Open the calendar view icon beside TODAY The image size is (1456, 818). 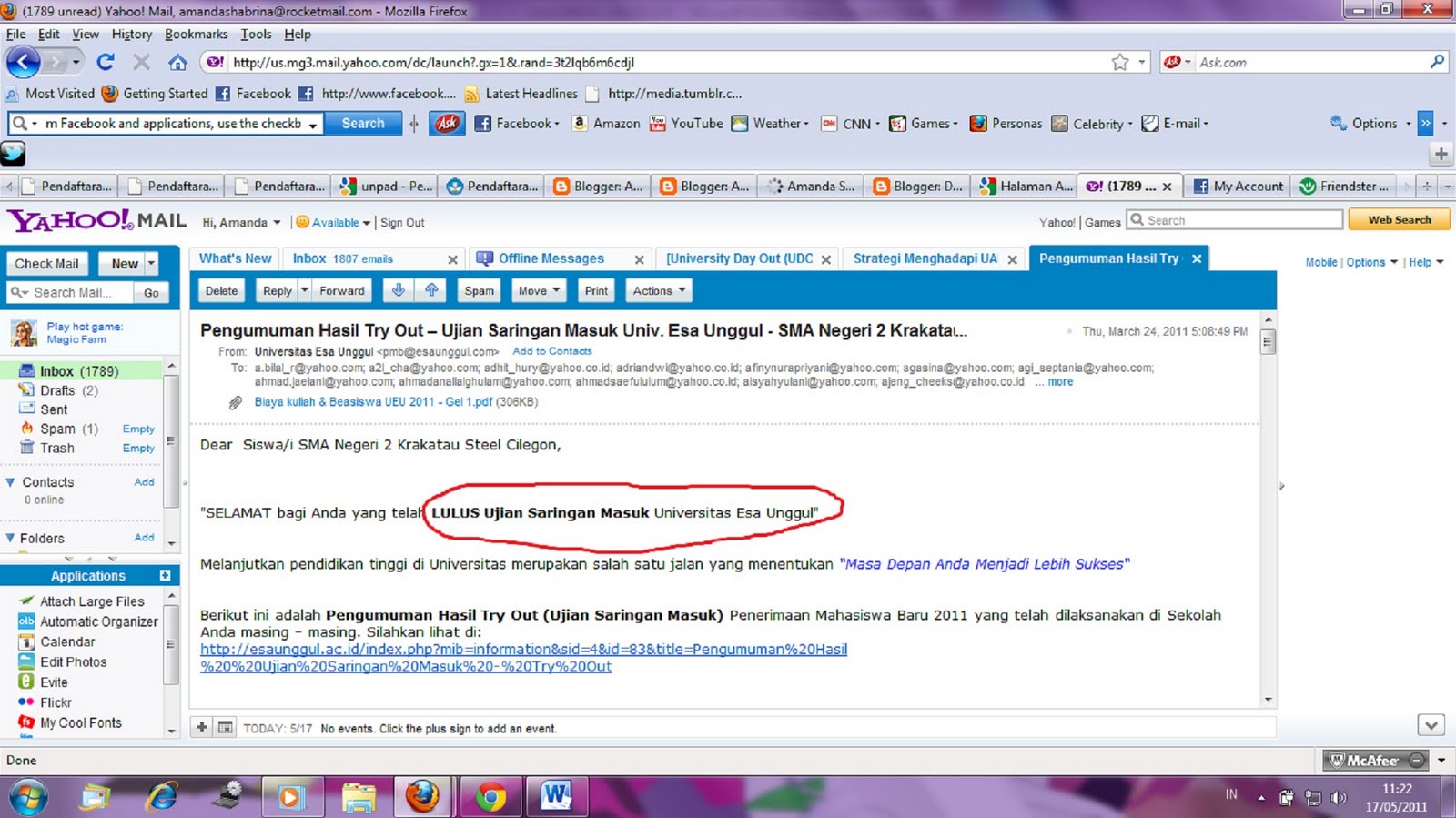[x=225, y=727]
